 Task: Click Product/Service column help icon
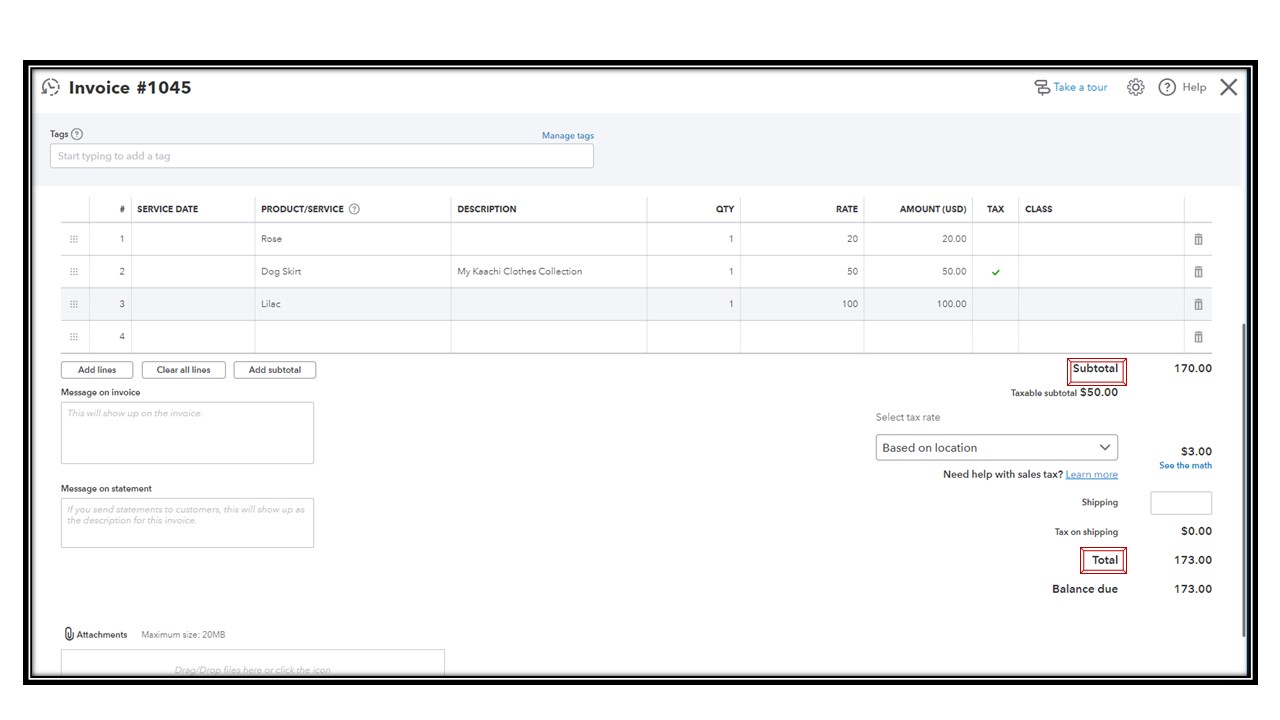point(354,209)
